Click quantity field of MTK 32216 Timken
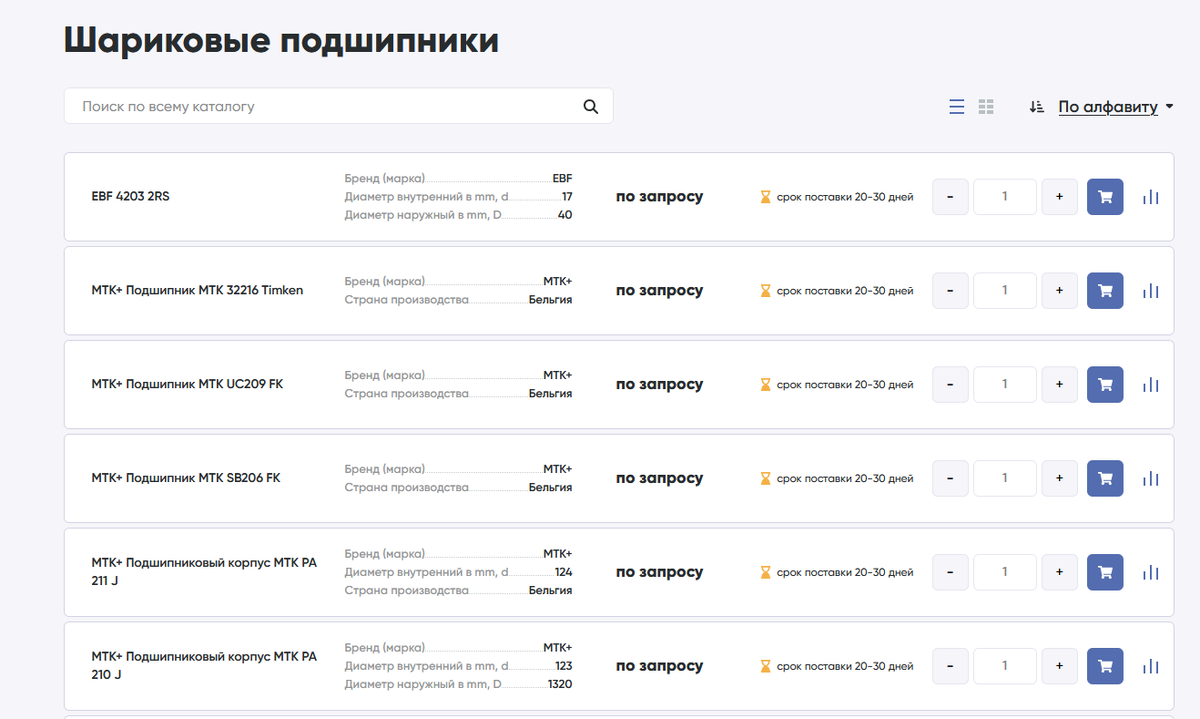Viewport: 1200px width, 719px height. (x=1005, y=291)
